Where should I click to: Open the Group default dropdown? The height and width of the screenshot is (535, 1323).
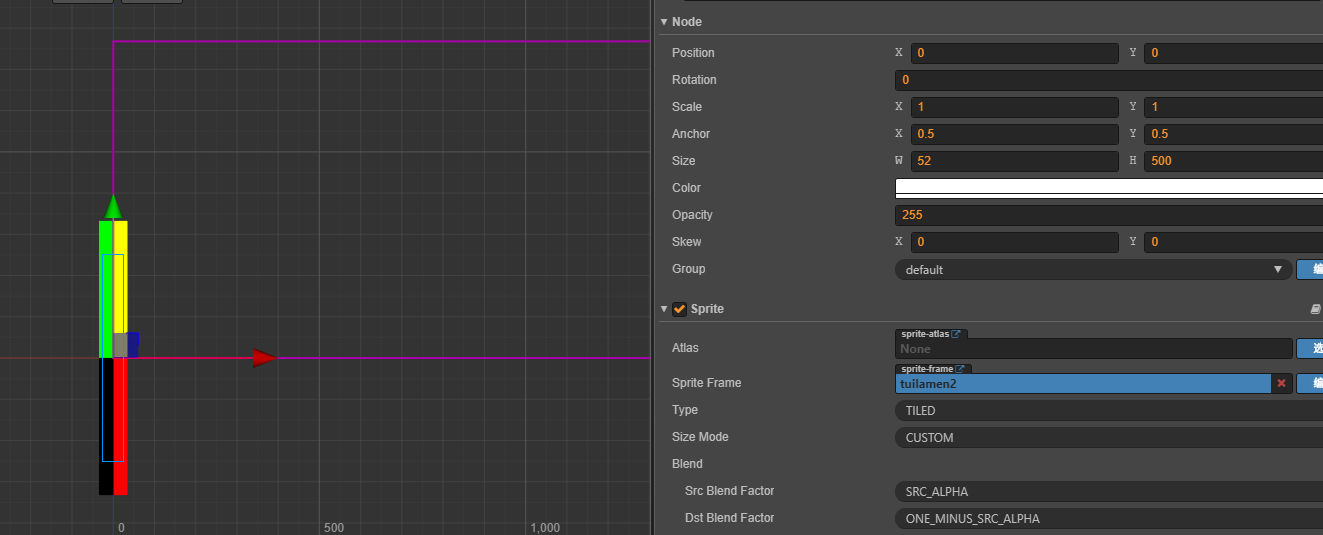click(1092, 269)
